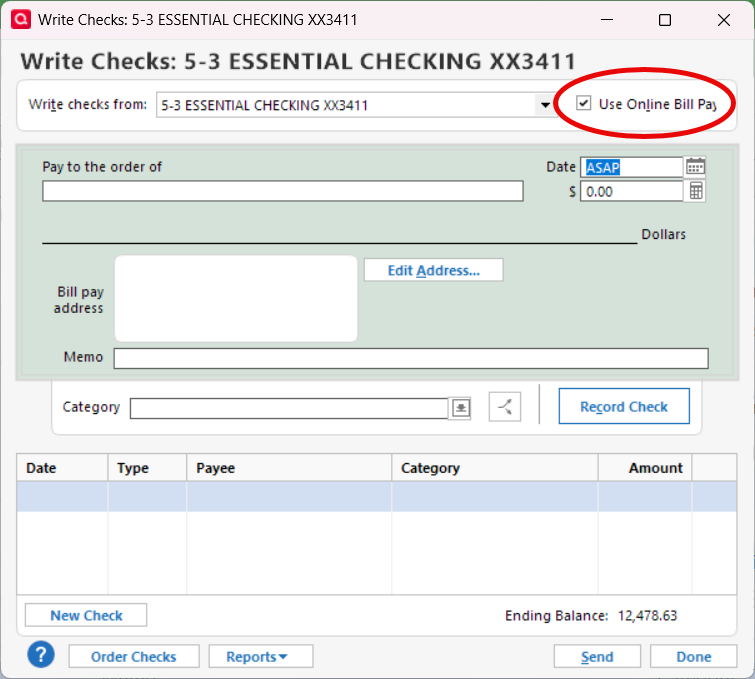Open the Category dropdown list button
Screen dimensions: 755x679
[460, 408]
